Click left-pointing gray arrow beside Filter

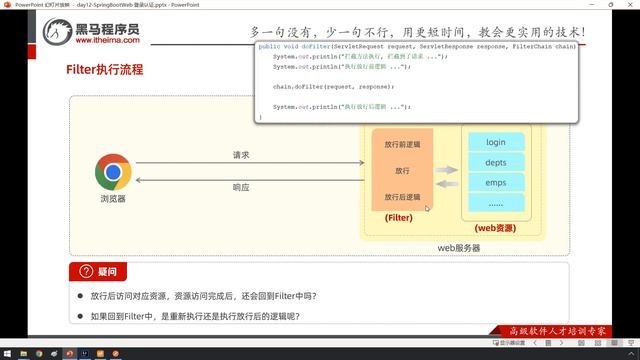[x=447, y=184]
